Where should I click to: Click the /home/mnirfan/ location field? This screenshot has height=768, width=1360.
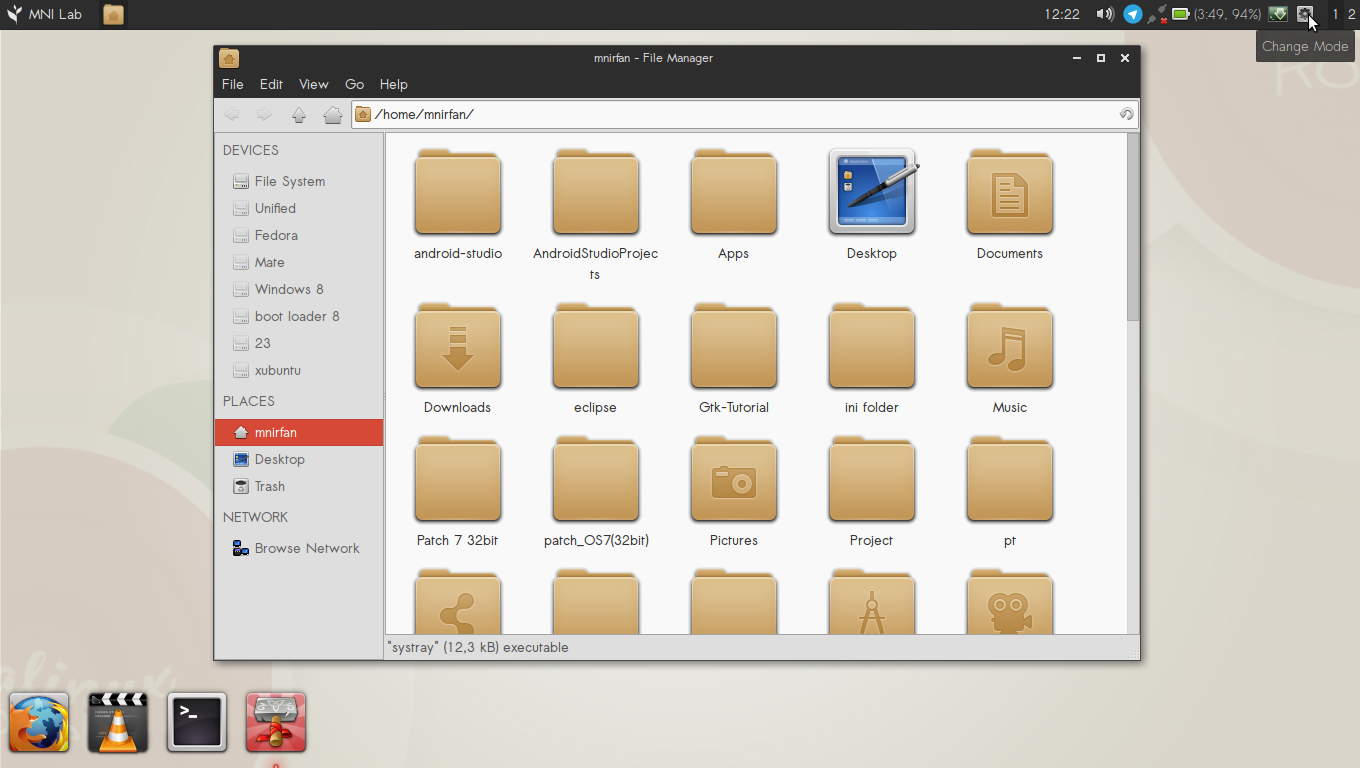click(x=745, y=114)
